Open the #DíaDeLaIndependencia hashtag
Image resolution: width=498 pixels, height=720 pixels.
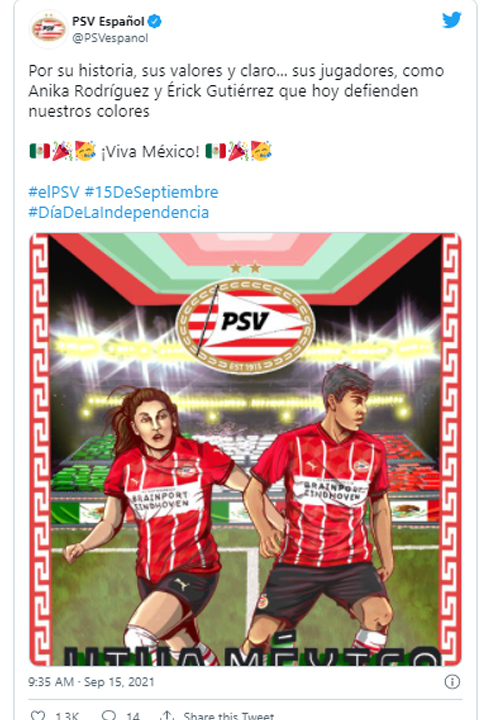click(119, 213)
